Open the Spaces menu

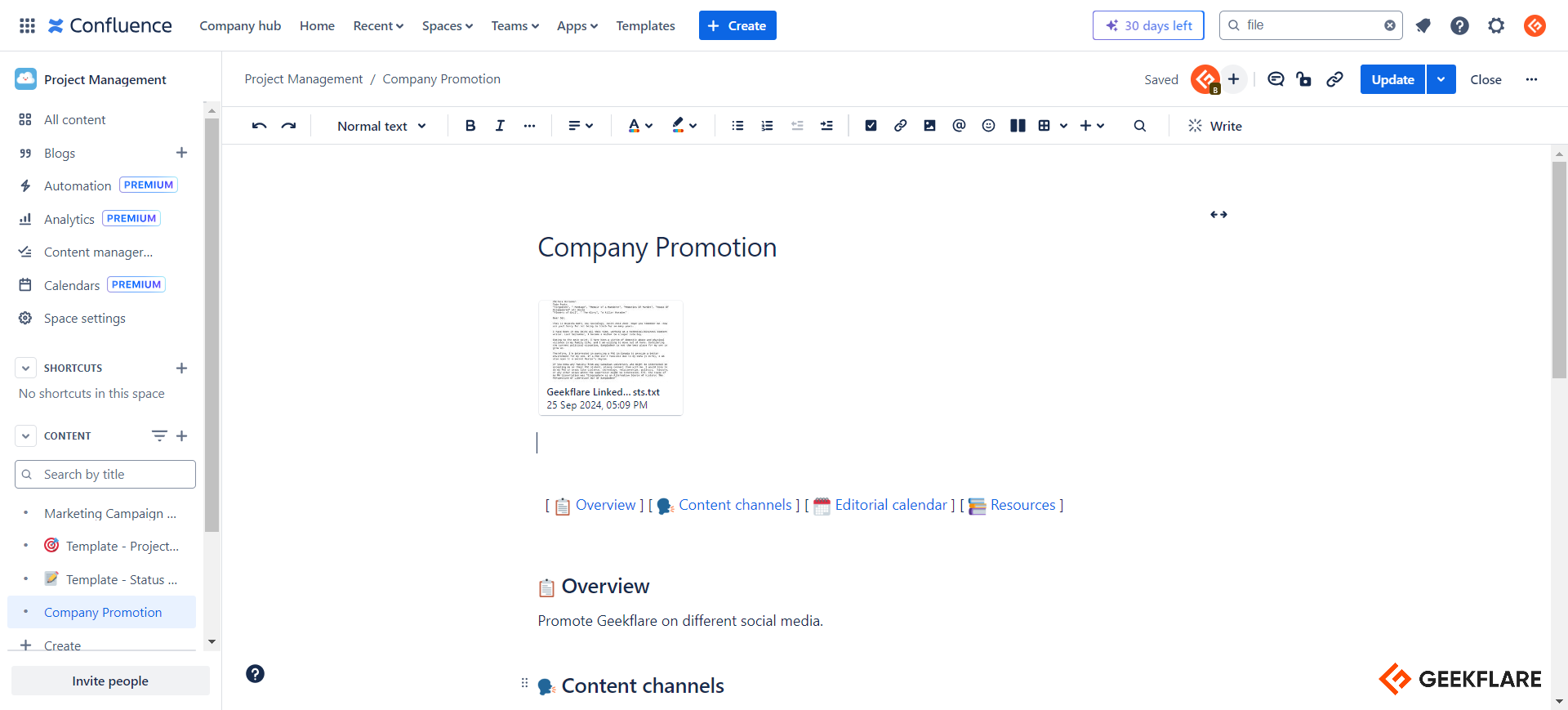click(448, 25)
